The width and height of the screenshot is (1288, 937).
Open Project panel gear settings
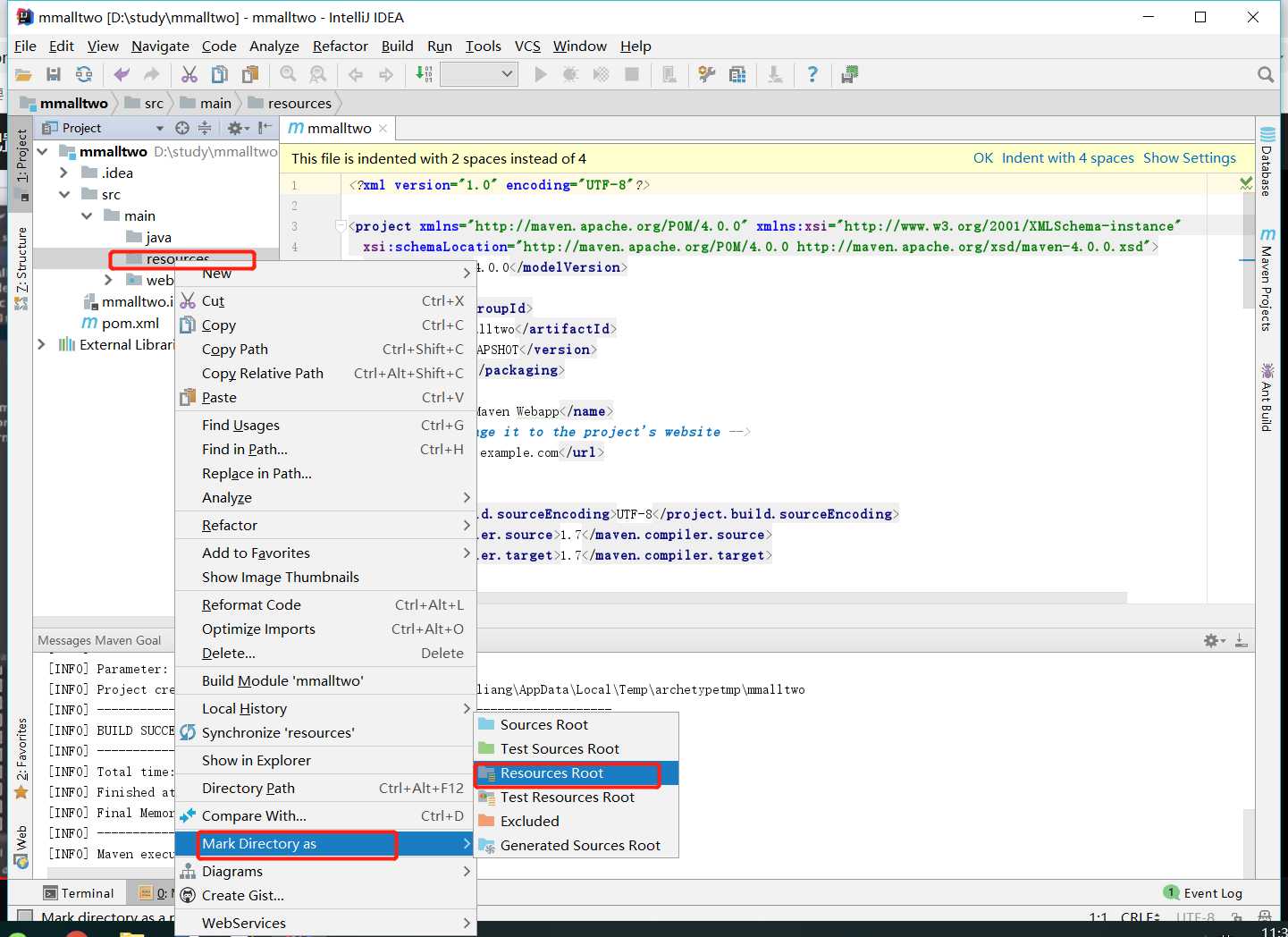click(237, 128)
